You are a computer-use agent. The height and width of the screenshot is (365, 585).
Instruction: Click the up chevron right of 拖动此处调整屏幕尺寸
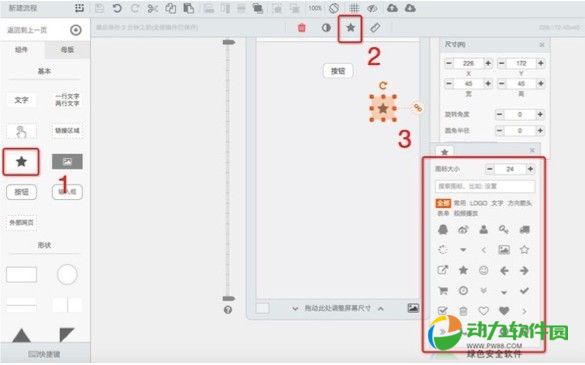click(381, 309)
